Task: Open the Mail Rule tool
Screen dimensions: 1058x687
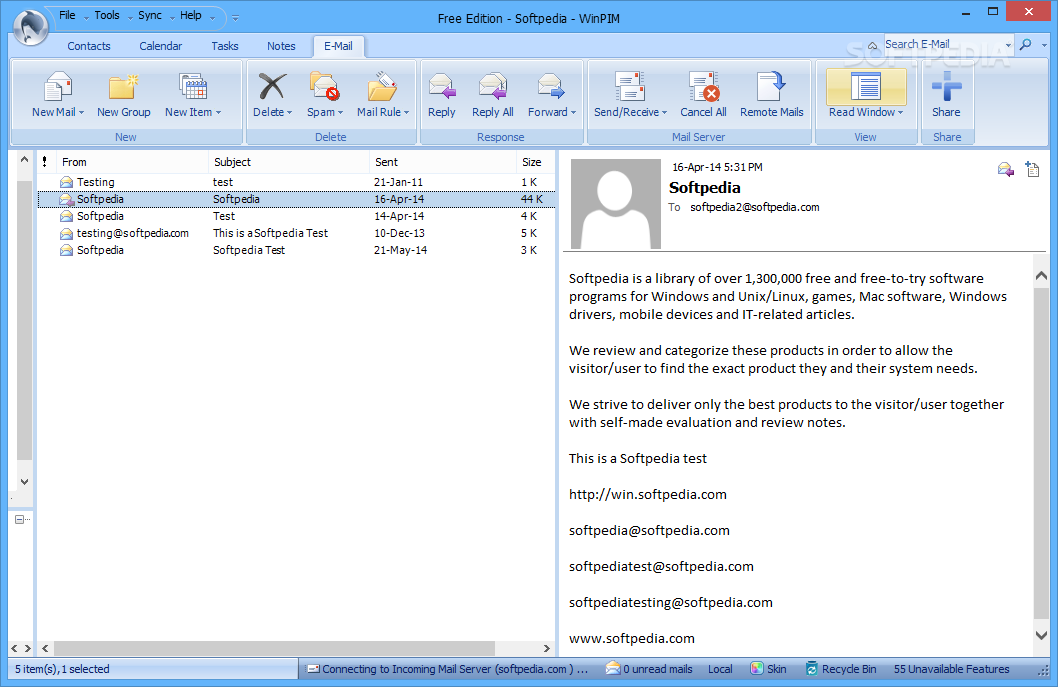Action: [382, 86]
